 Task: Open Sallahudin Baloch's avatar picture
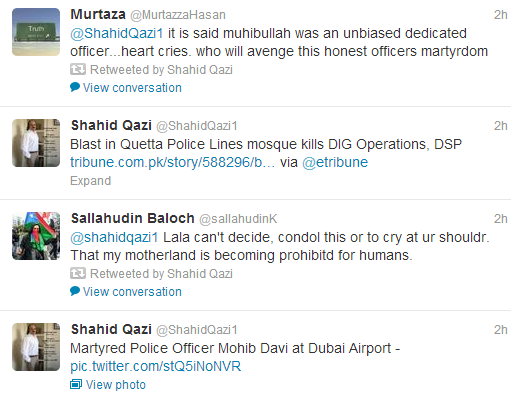[x=36, y=236]
